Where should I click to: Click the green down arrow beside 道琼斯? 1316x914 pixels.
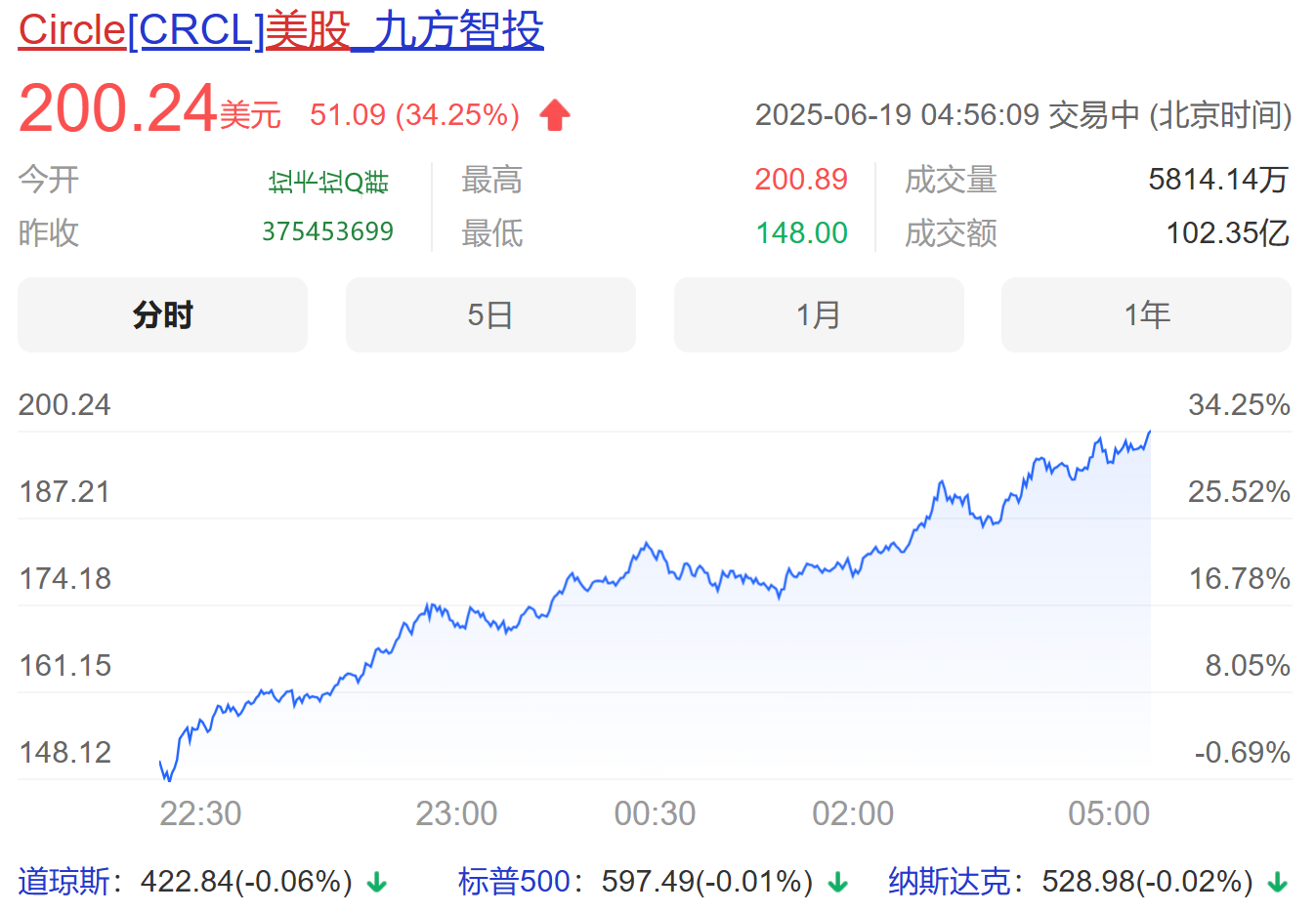click(x=377, y=883)
